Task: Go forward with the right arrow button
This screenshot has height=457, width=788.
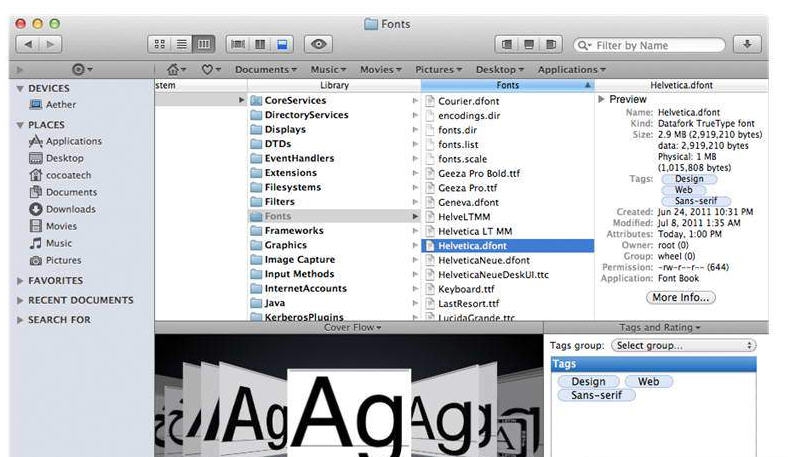Action: (50, 44)
